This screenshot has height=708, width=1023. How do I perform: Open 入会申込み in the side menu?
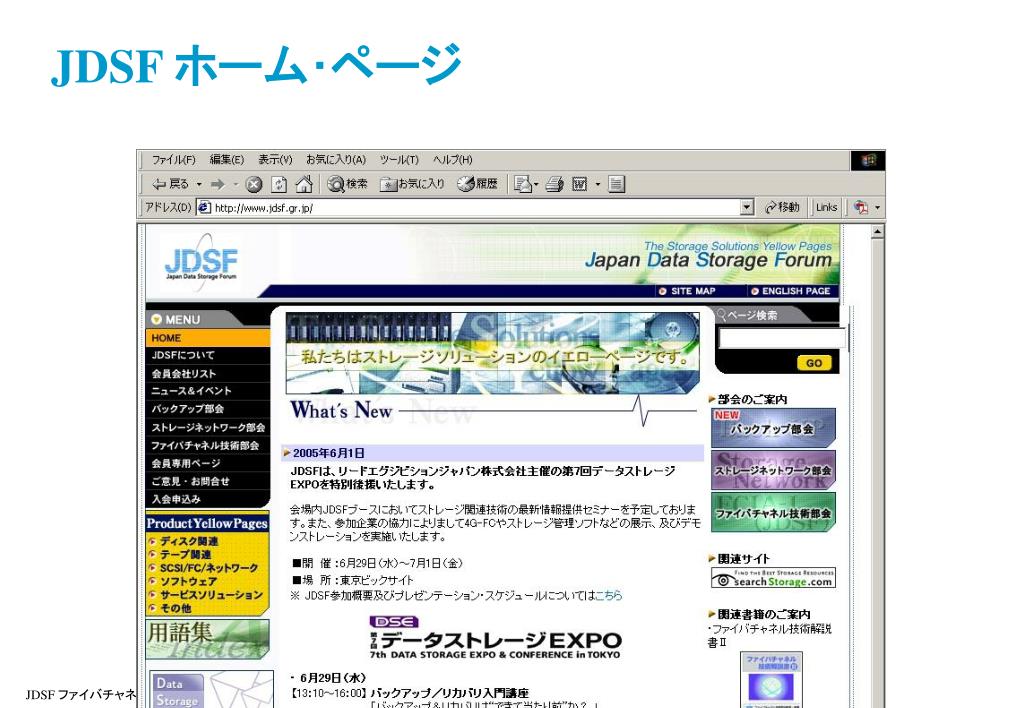click(x=207, y=499)
